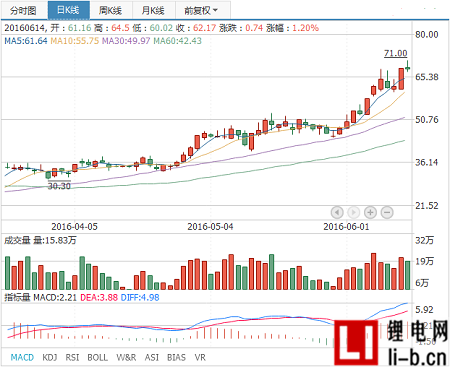Click the rightmost volume bar
Screen dimensions: 450x367
(407, 275)
